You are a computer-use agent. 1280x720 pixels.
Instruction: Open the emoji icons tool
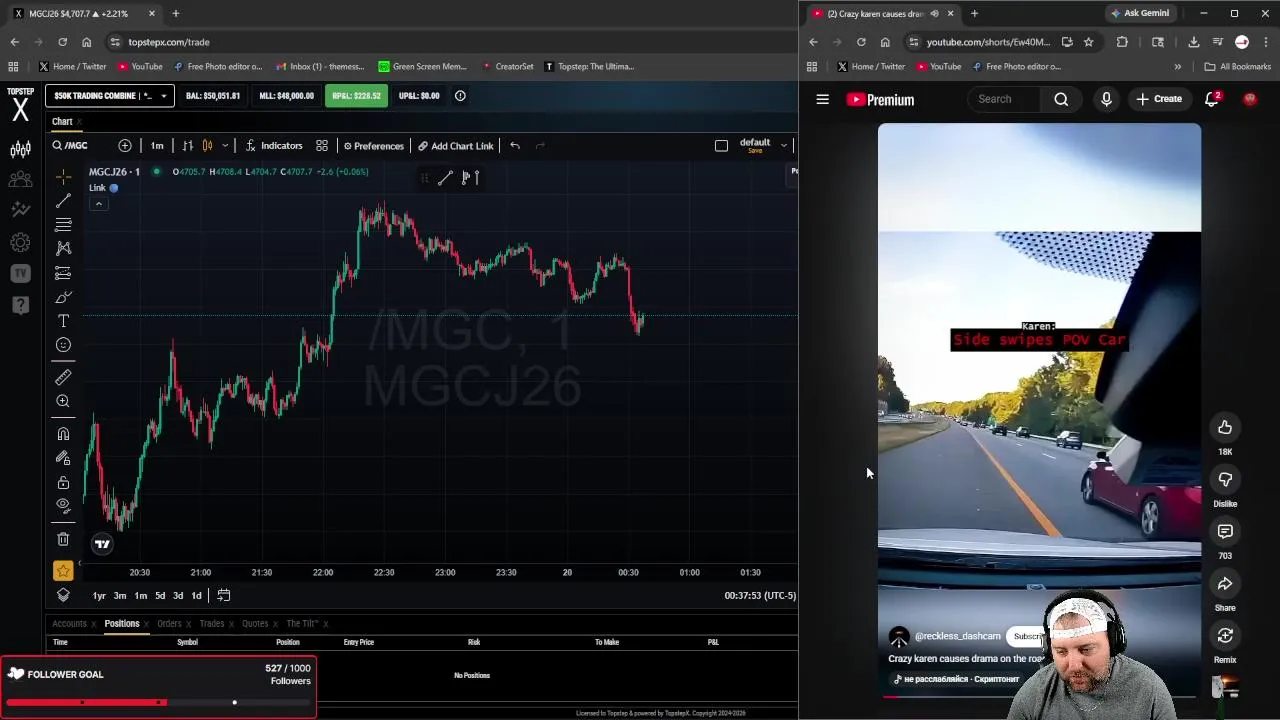coord(63,345)
